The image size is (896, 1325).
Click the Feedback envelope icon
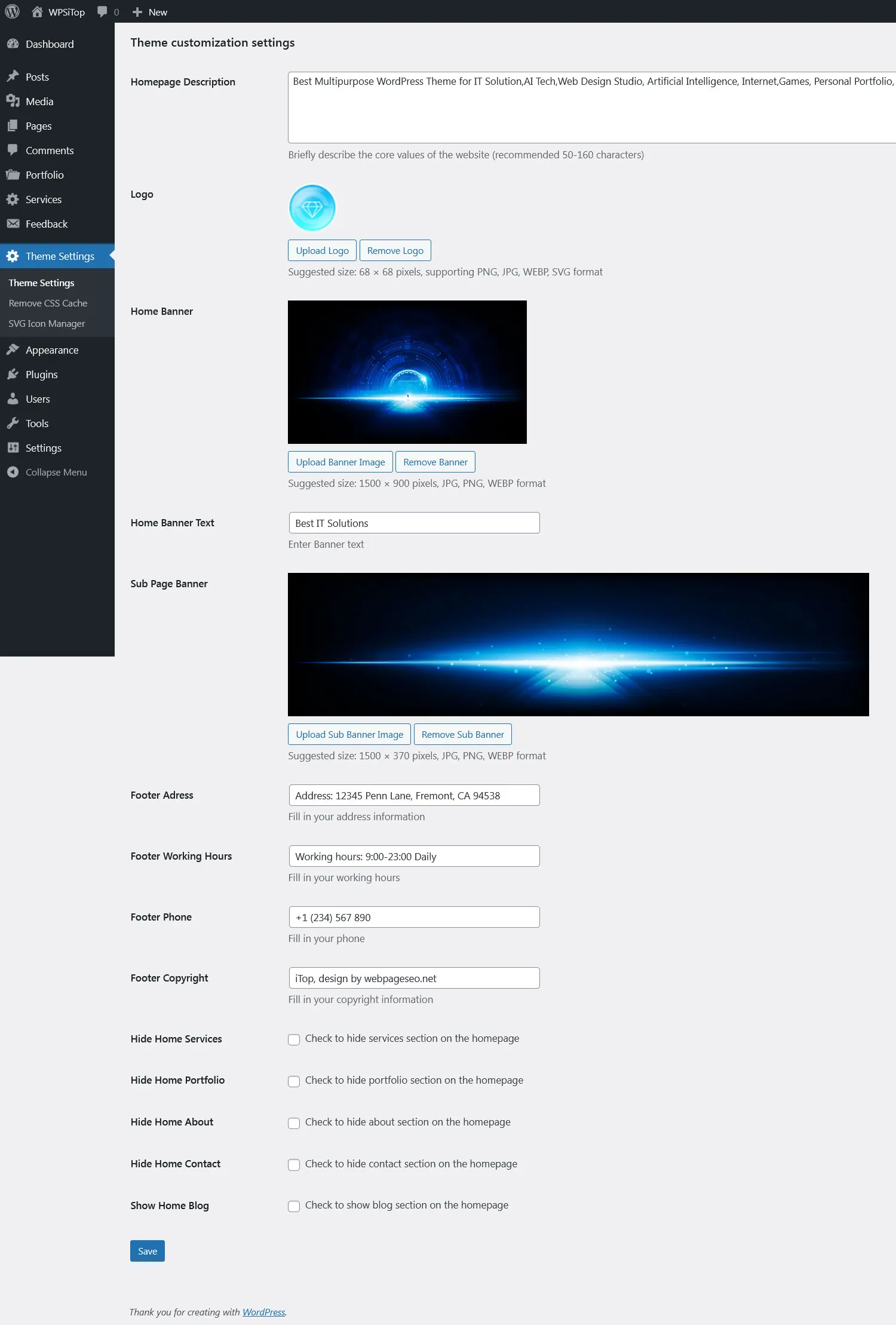click(x=13, y=223)
